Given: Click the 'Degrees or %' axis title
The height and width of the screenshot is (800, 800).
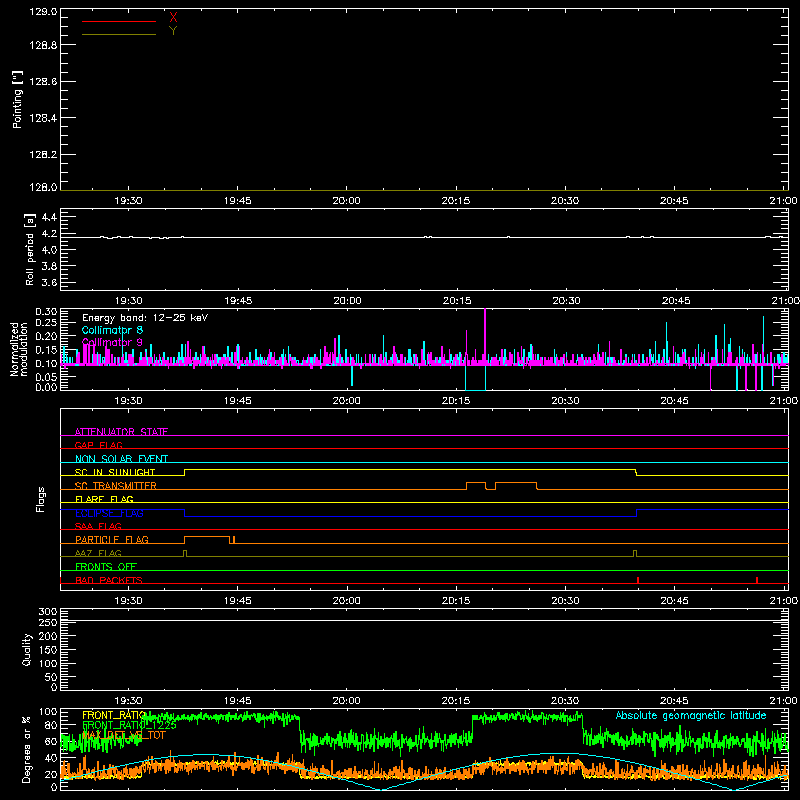Looking at the screenshot, I should click(x=26, y=749).
